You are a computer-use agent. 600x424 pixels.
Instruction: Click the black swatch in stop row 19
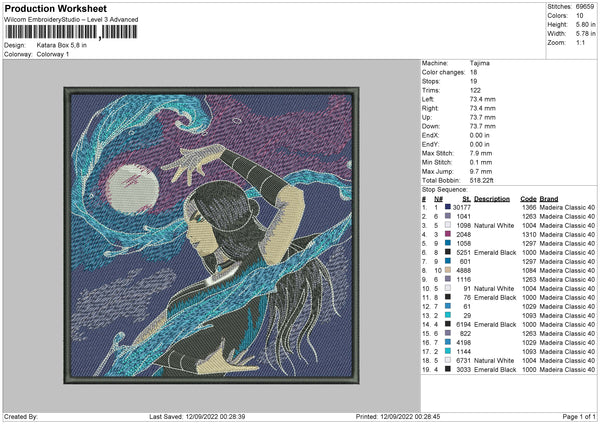[x=448, y=369]
